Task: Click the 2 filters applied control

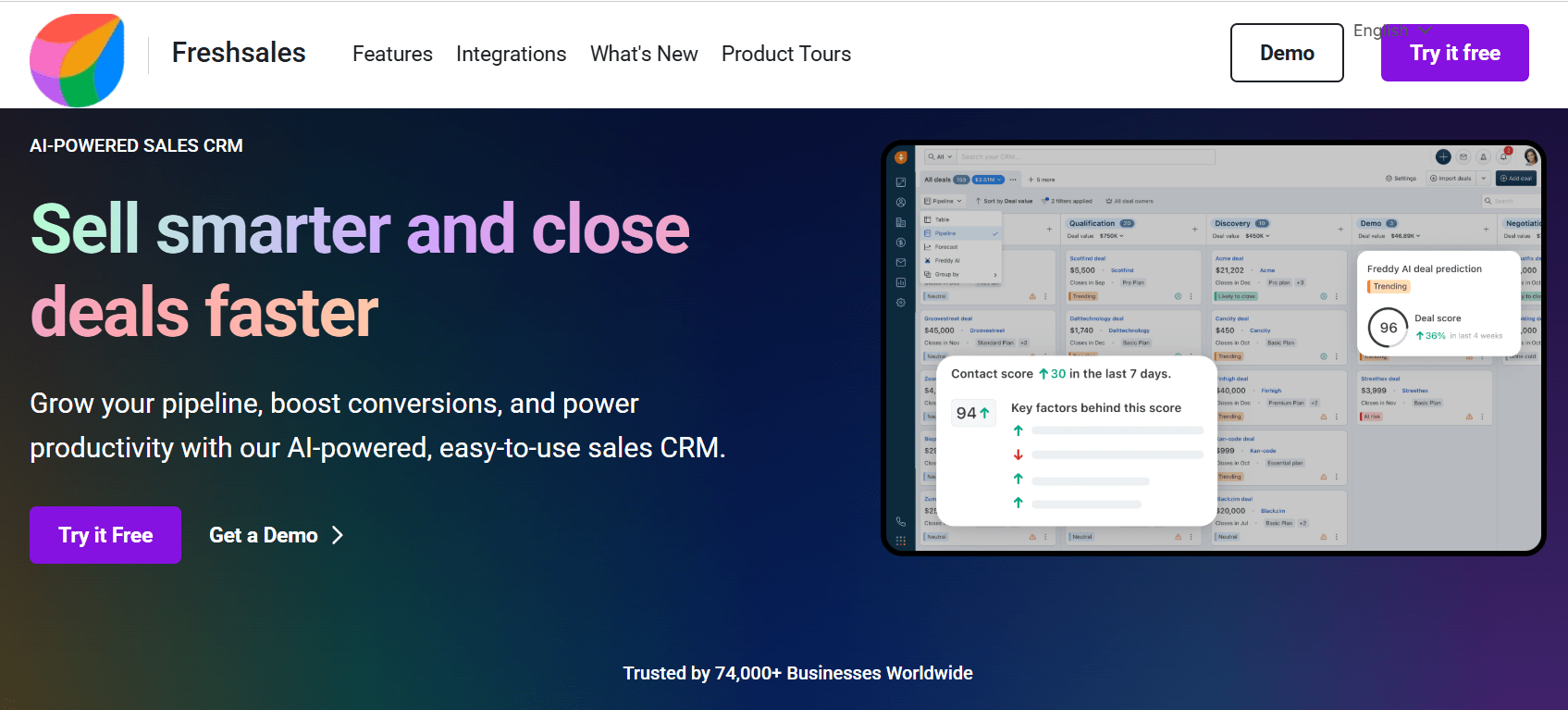Action: 1067,201
